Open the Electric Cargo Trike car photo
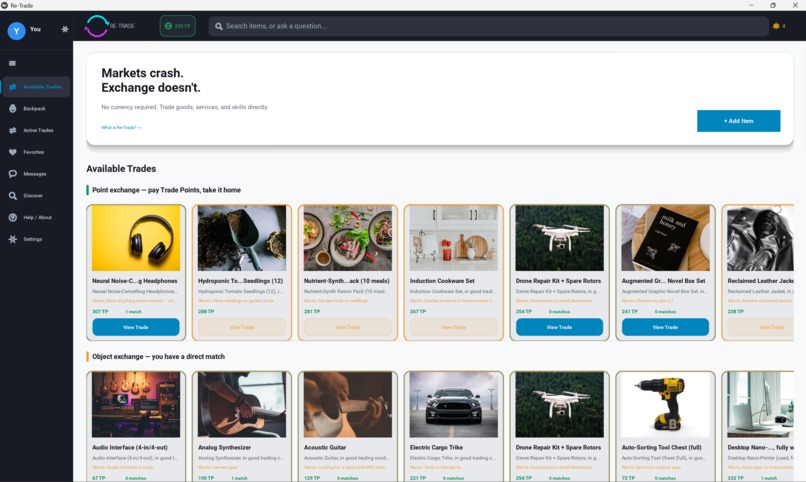 click(454, 404)
